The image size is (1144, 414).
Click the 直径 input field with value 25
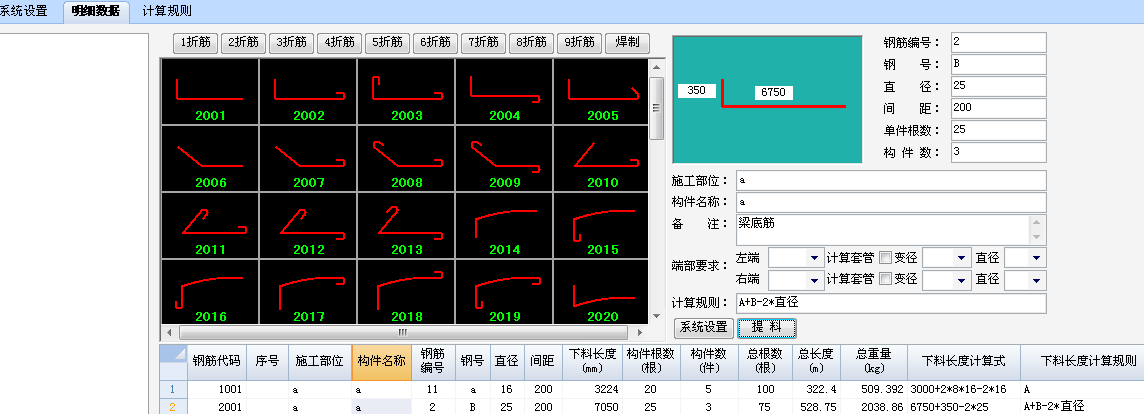[999, 86]
